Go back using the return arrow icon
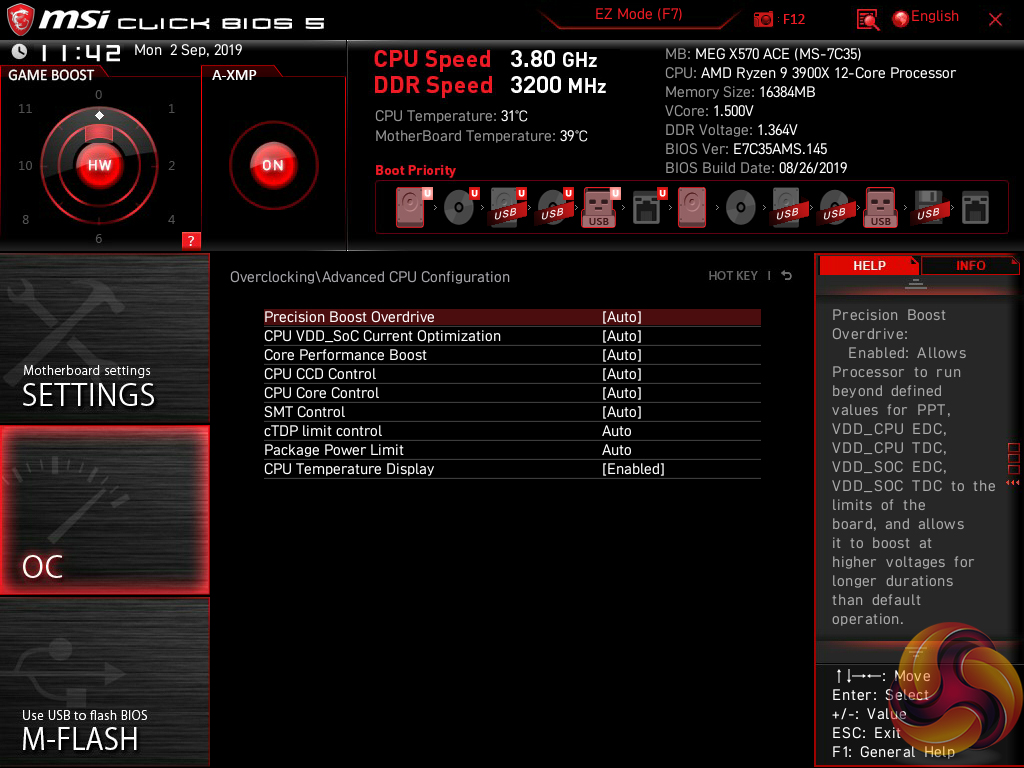The height and width of the screenshot is (768, 1024). (x=787, y=276)
